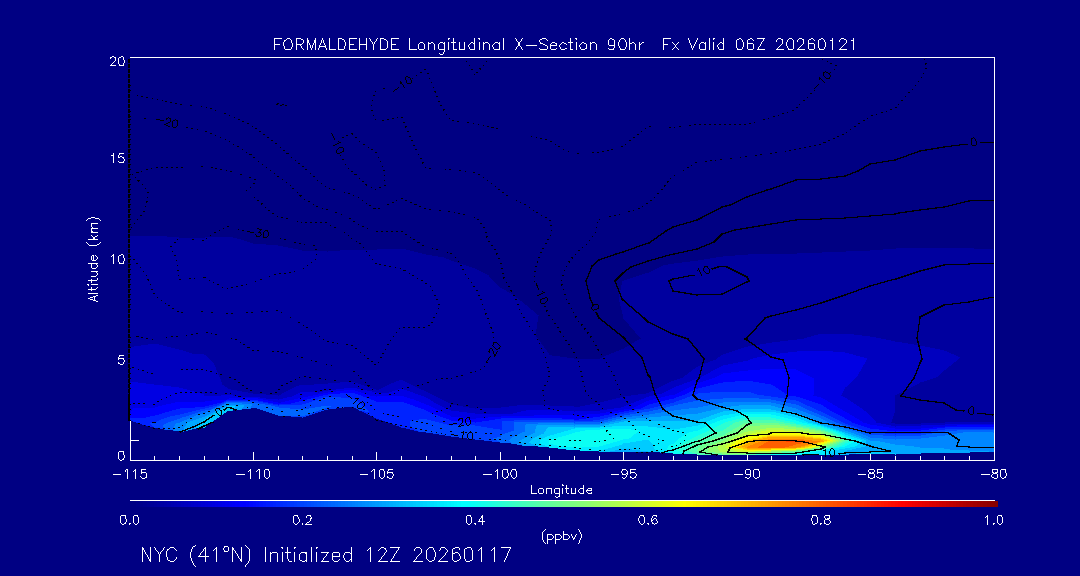Click the chart title 'FORMALDEHYDE Longitudinal X-Section 90hr'
Viewport: 1080px width, 576px height.
pyautogui.click(x=458, y=45)
